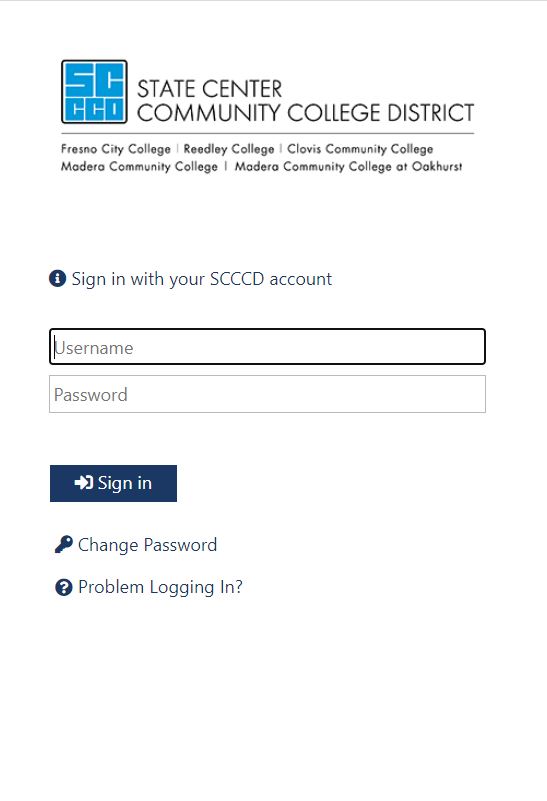The image size is (547, 801).
Task: Click the Fresno City College name
Action: (116, 149)
